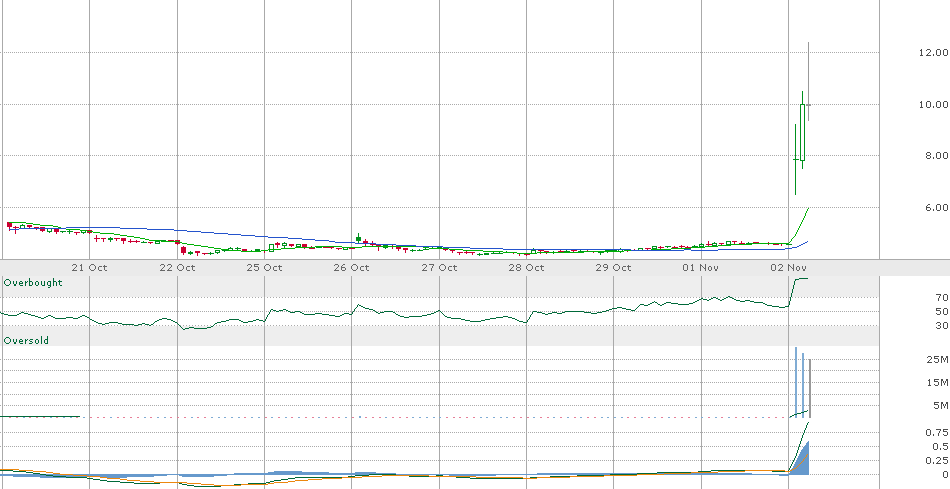
Task: Click the 02 Nov date label
Action: (788, 267)
